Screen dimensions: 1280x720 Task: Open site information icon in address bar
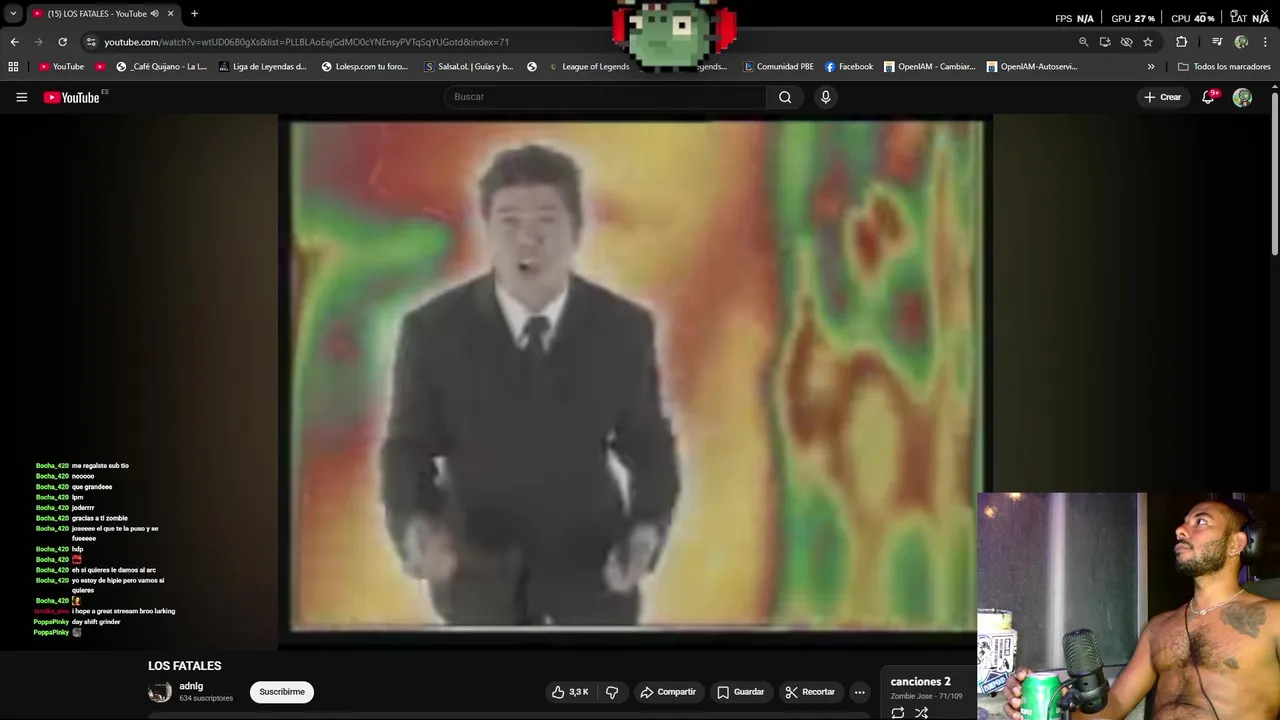(91, 42)
